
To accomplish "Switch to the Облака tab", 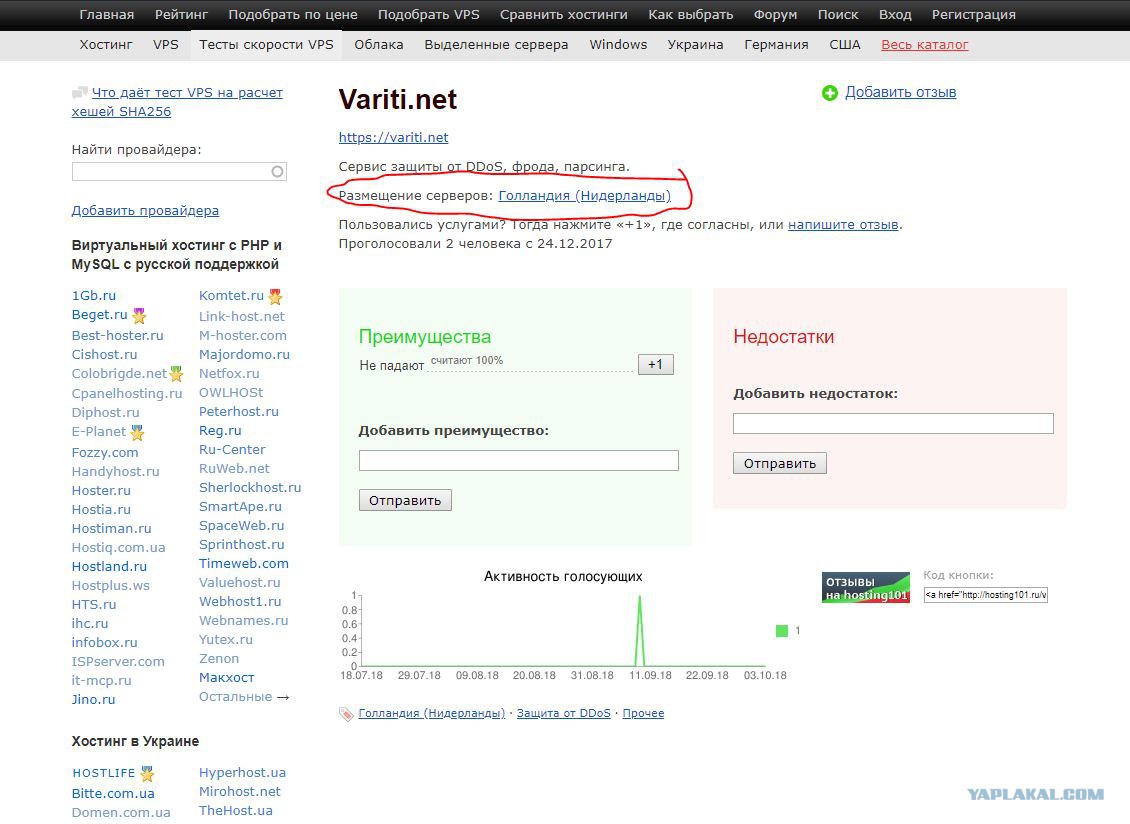I will pos(379,45).
